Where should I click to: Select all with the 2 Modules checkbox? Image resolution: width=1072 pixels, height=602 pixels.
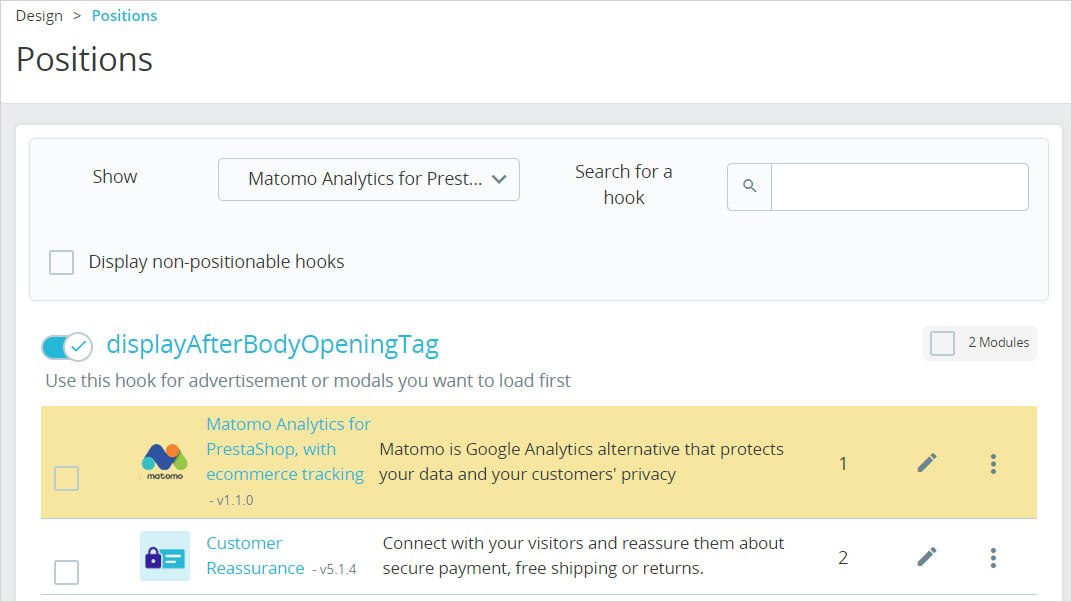pos(942,343)
